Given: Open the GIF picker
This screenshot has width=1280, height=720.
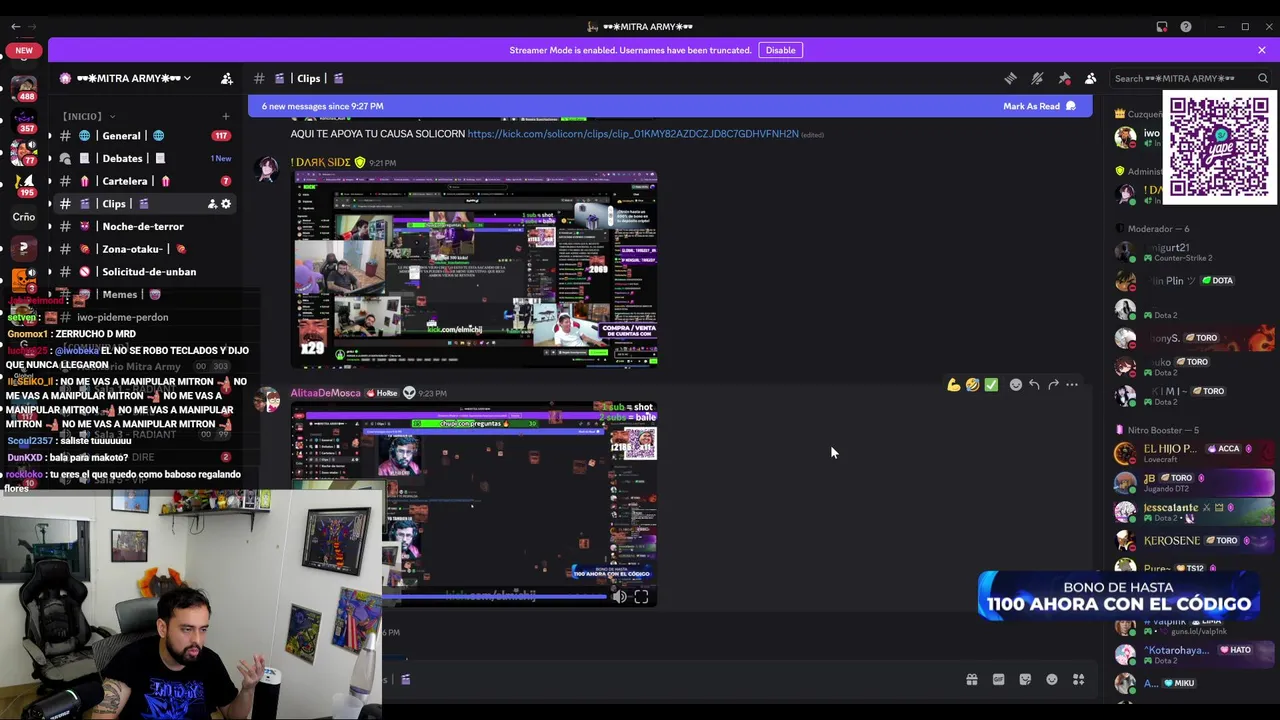Looking at the screenshot, I should (998, 680).
